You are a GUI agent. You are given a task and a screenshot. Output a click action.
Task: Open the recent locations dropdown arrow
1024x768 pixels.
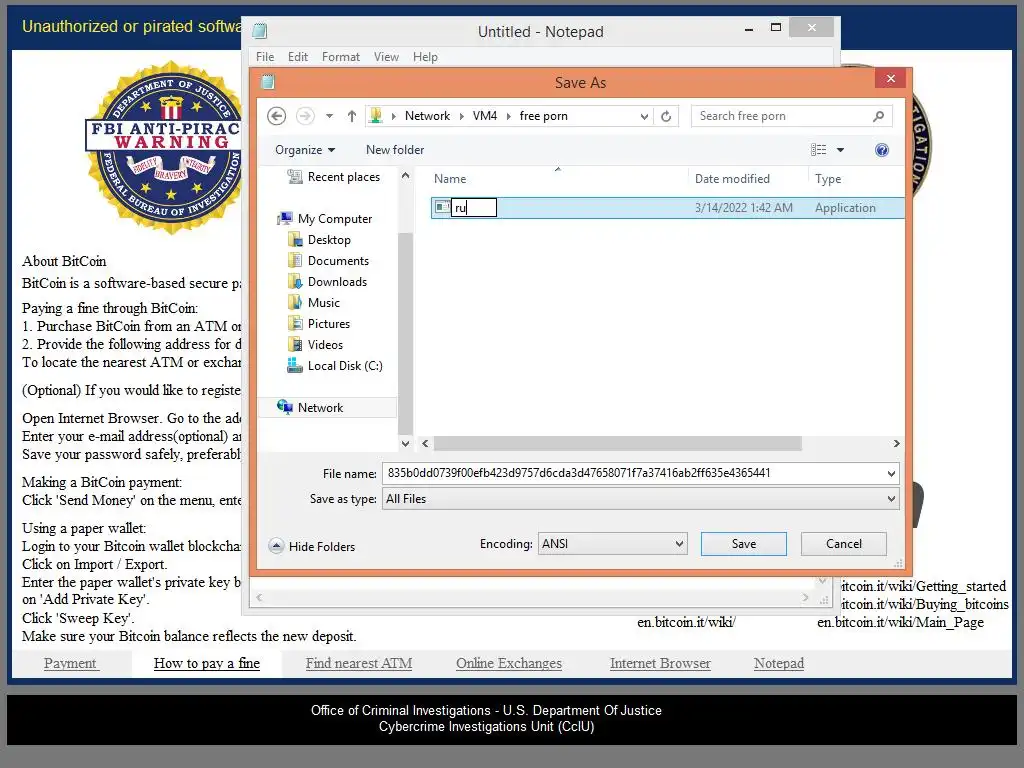329,116
